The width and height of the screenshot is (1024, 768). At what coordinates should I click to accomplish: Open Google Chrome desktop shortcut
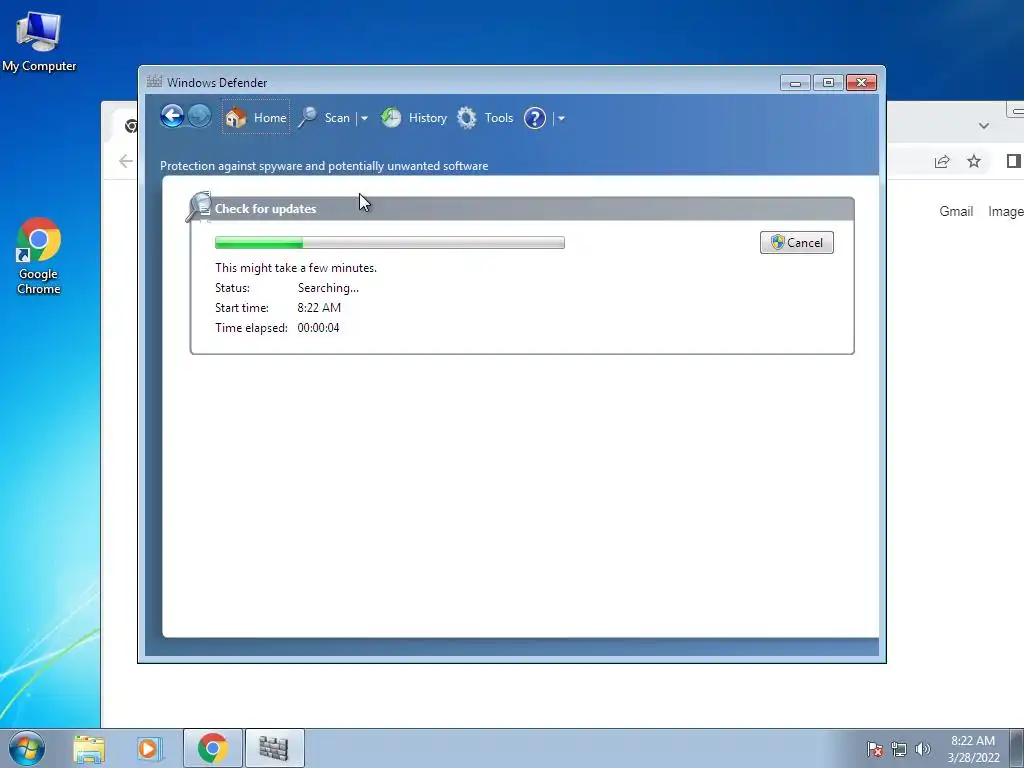click(39, 256)
